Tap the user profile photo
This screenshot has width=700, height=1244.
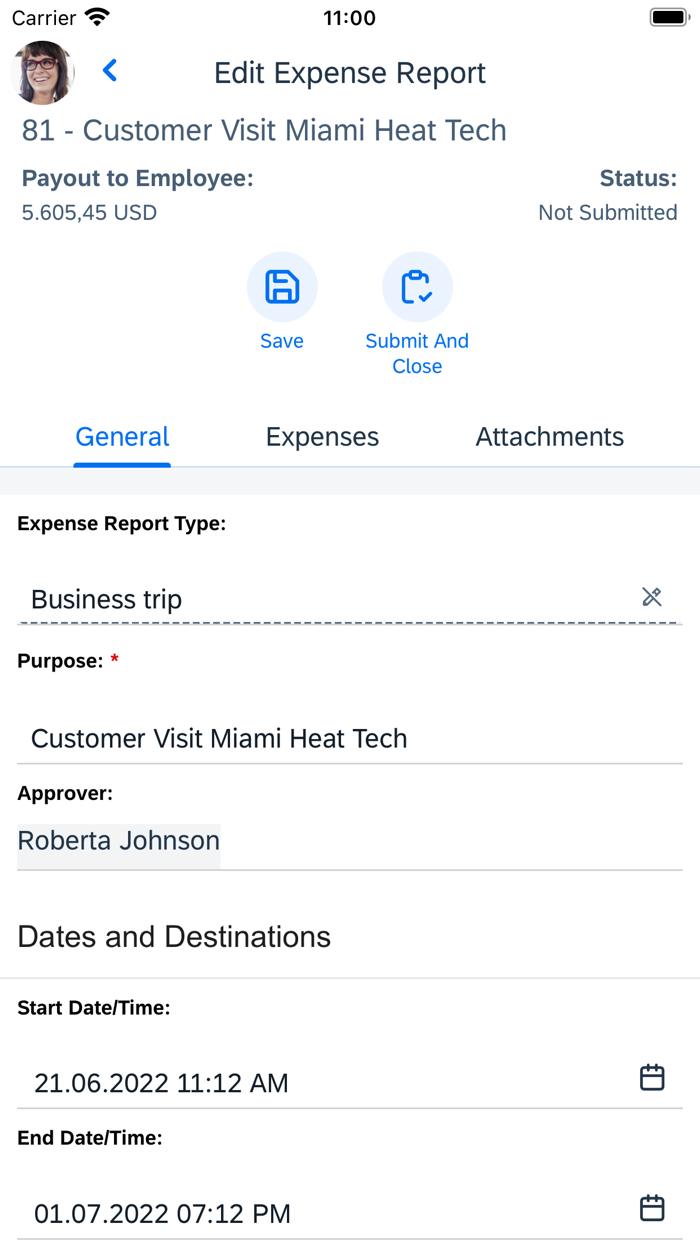[x=42, y=71]
